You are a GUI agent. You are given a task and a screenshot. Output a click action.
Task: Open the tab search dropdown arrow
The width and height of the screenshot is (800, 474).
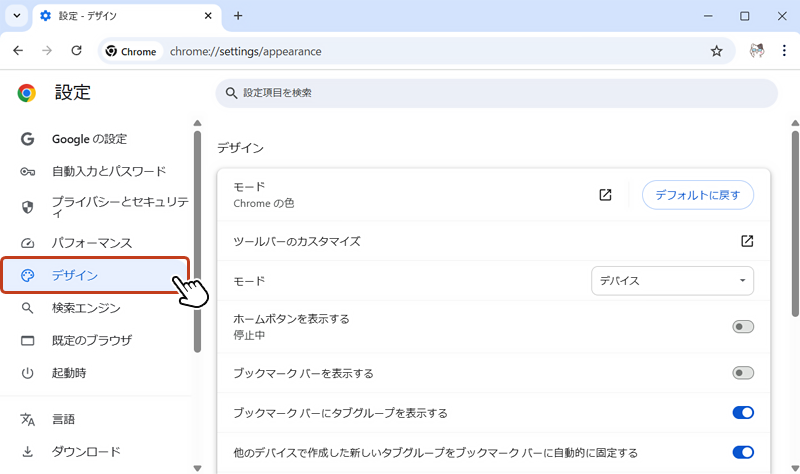click(x=16, y=16)
